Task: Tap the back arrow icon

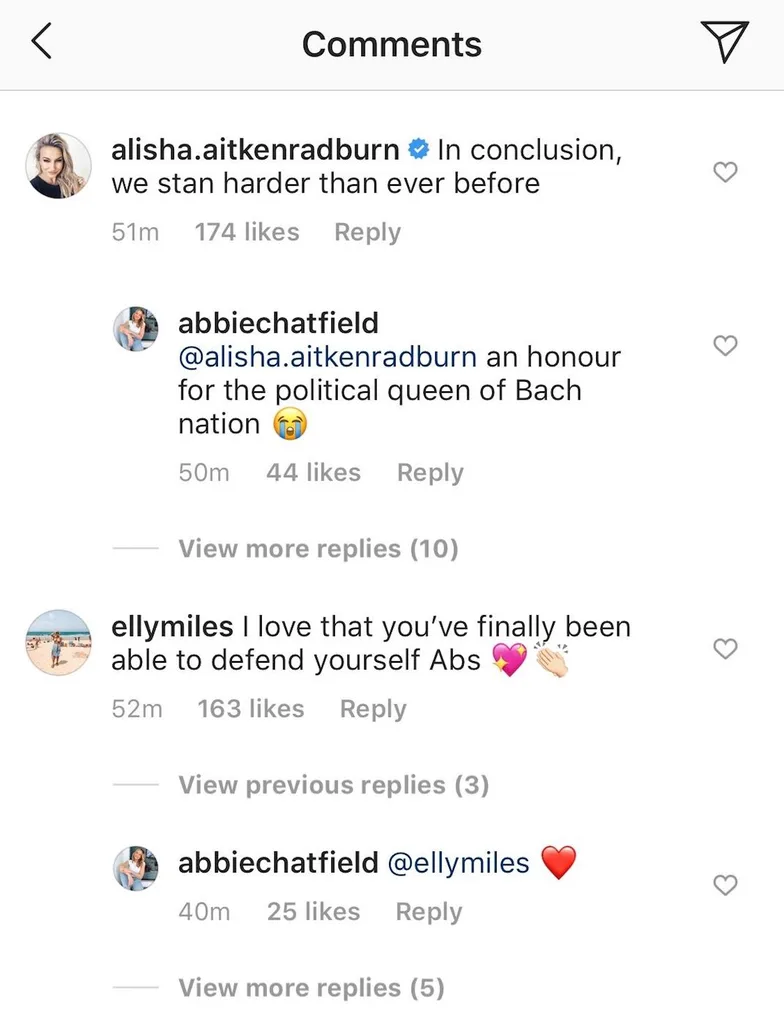Action: point(42,43)
